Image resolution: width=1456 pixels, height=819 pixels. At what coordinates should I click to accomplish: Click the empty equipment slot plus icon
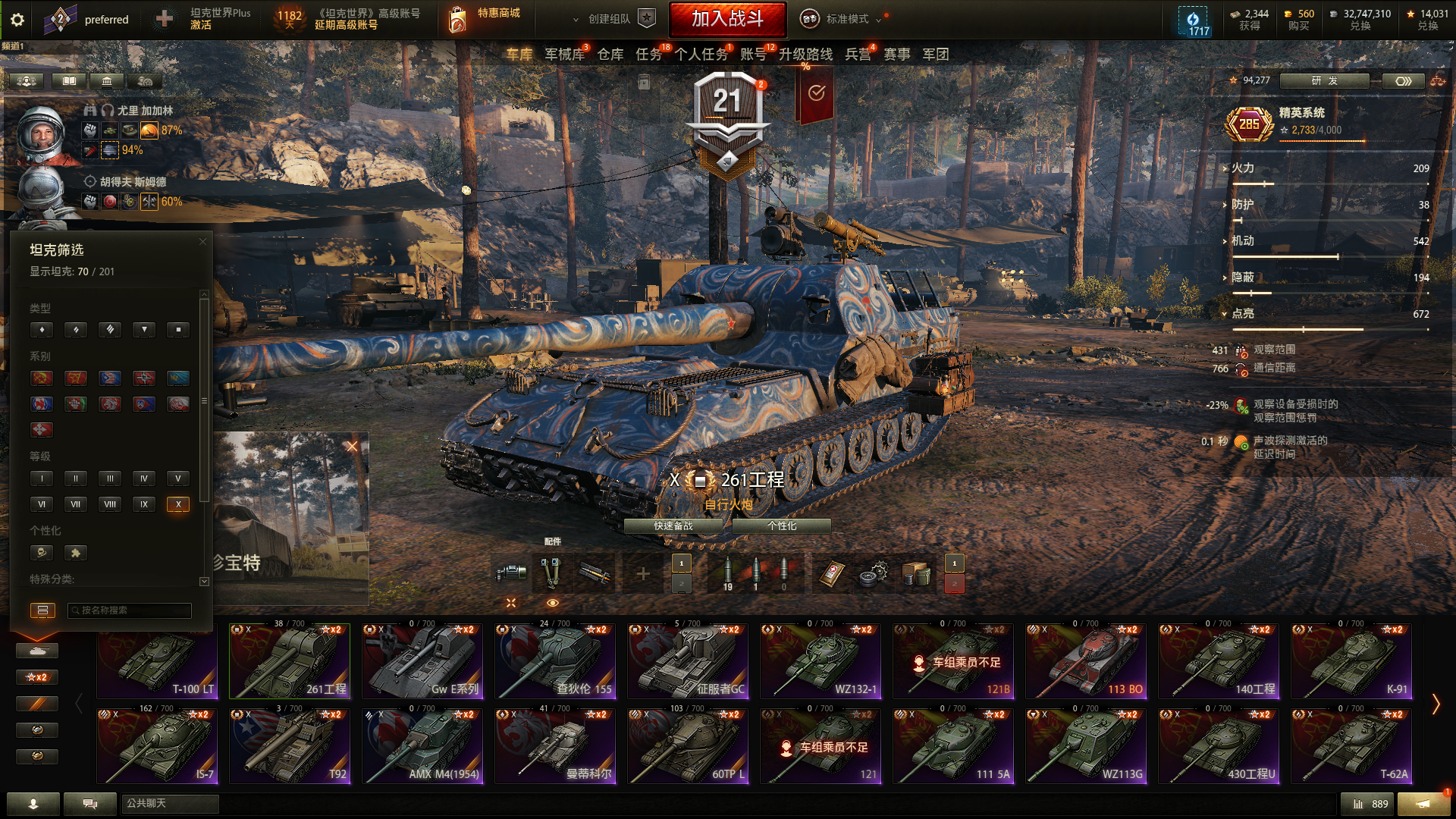643,574
